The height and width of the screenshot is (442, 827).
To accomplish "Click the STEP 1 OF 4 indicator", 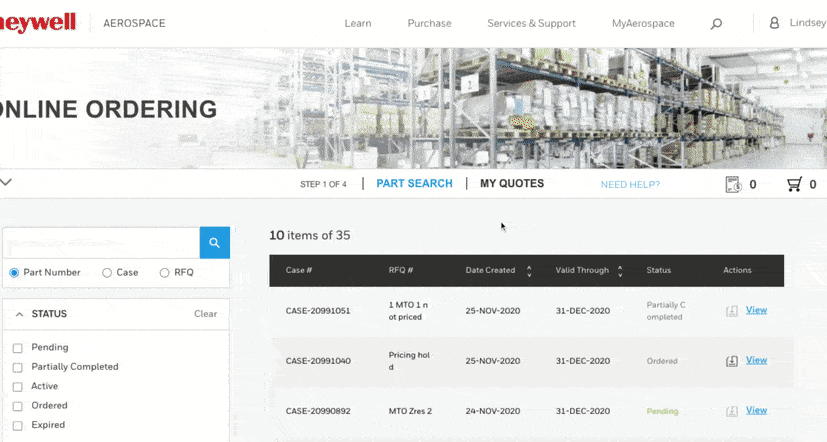I will click(323, 184).
